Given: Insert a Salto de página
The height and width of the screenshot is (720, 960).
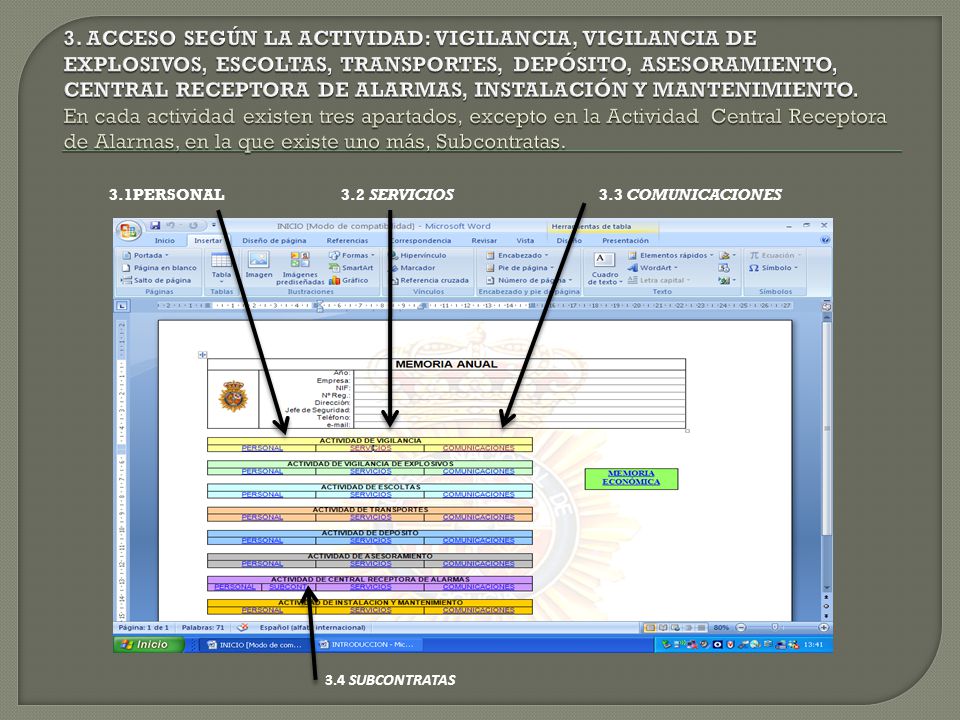Looking at the screenshot, I should pos(157,280).
